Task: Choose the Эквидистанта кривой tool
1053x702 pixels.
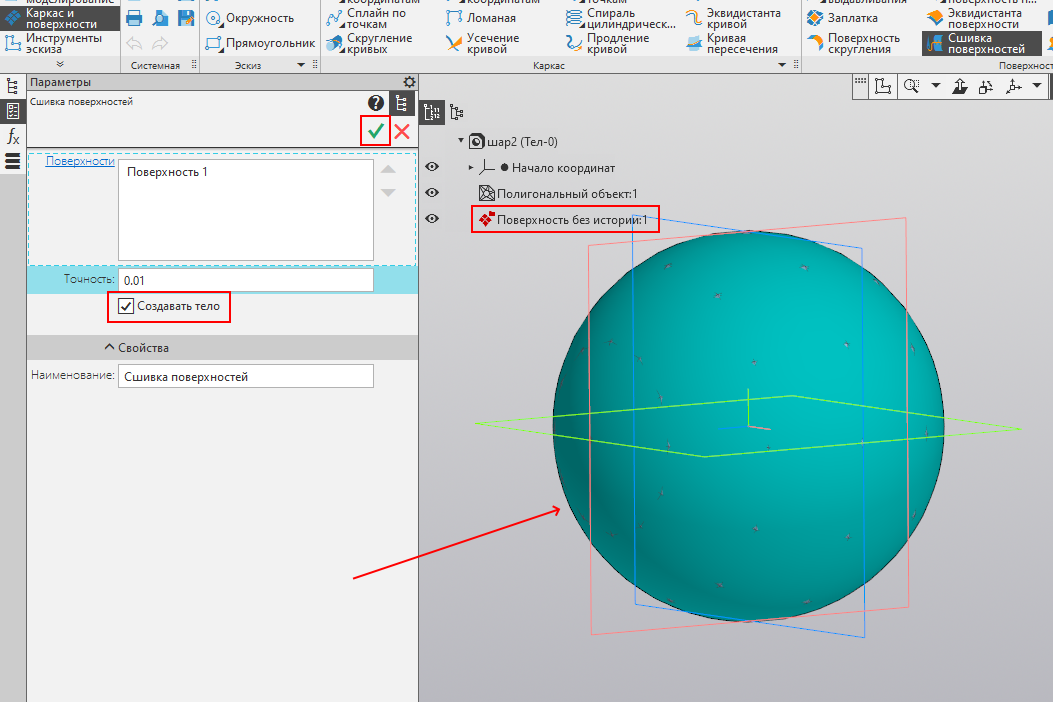Action: tap(733, 18)
